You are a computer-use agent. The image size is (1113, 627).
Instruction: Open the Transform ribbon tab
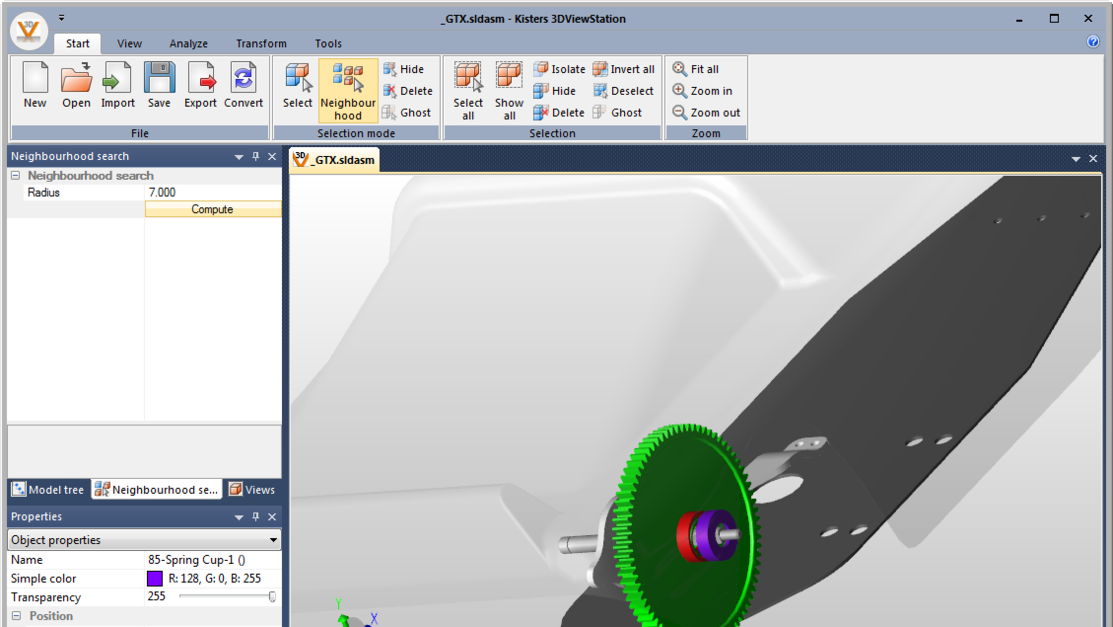pos(261,43)
